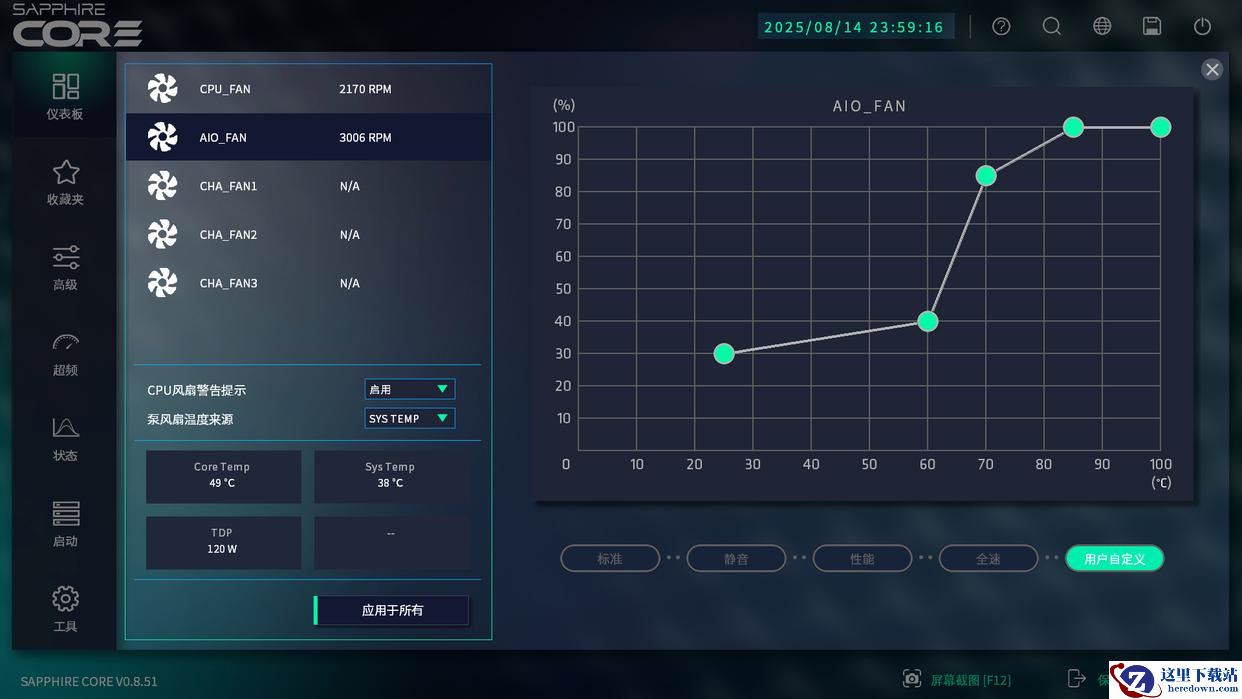Viewport: 1242px width, 699px height.
Task: Click the save floppy disk icon
Action: (1152, 26)
